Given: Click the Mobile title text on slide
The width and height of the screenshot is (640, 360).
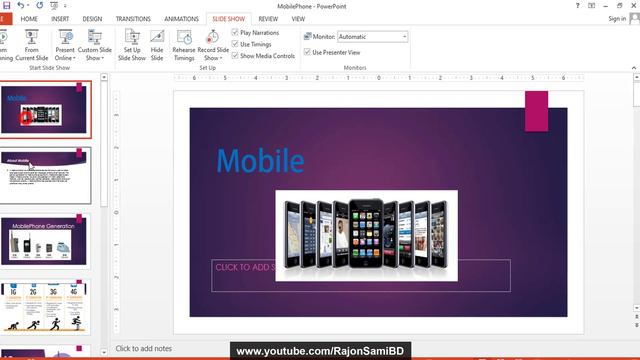Looking at the screenshot, I should pyautogui.click(x=260, y=160).
